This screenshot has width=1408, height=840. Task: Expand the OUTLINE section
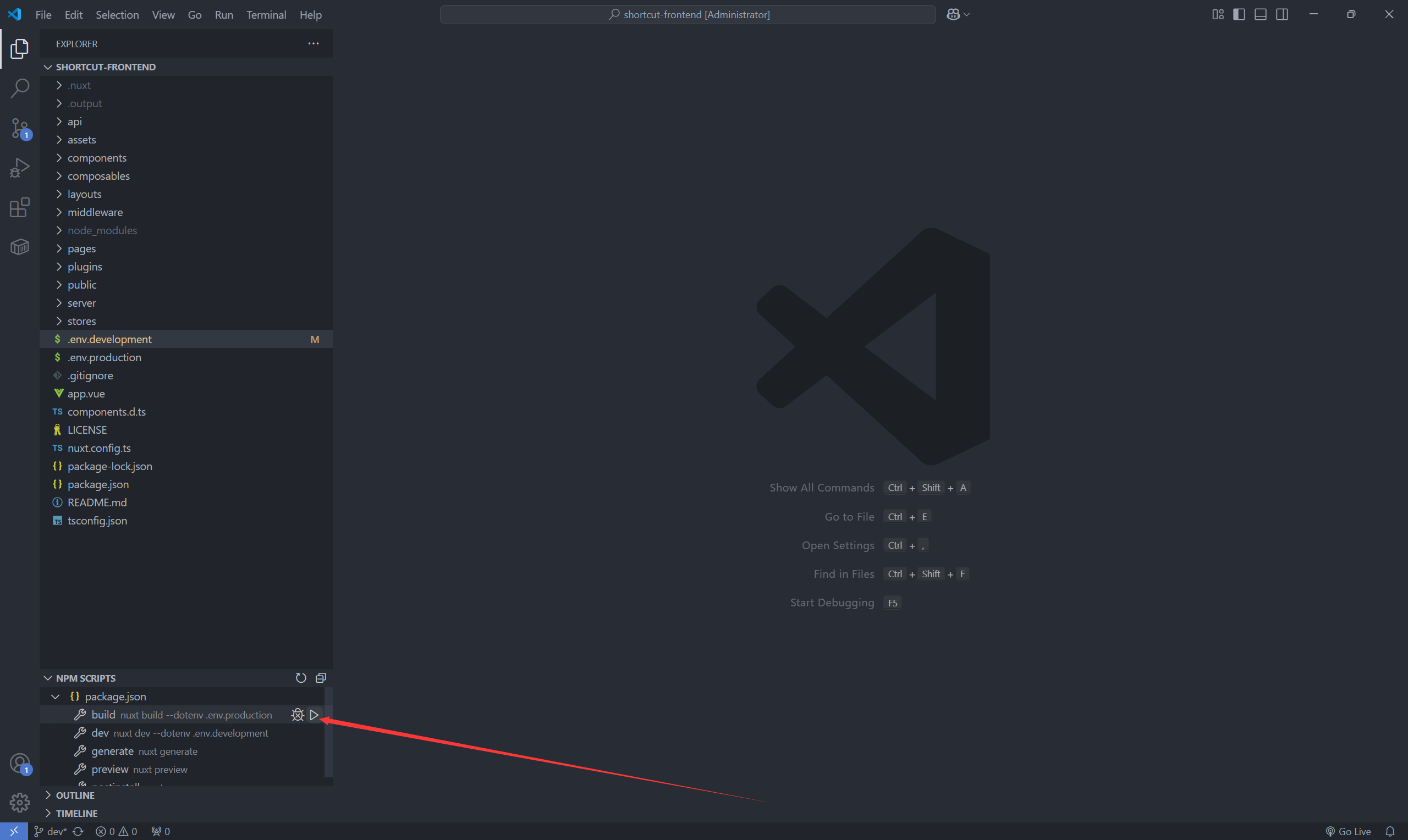click(186, 795)
